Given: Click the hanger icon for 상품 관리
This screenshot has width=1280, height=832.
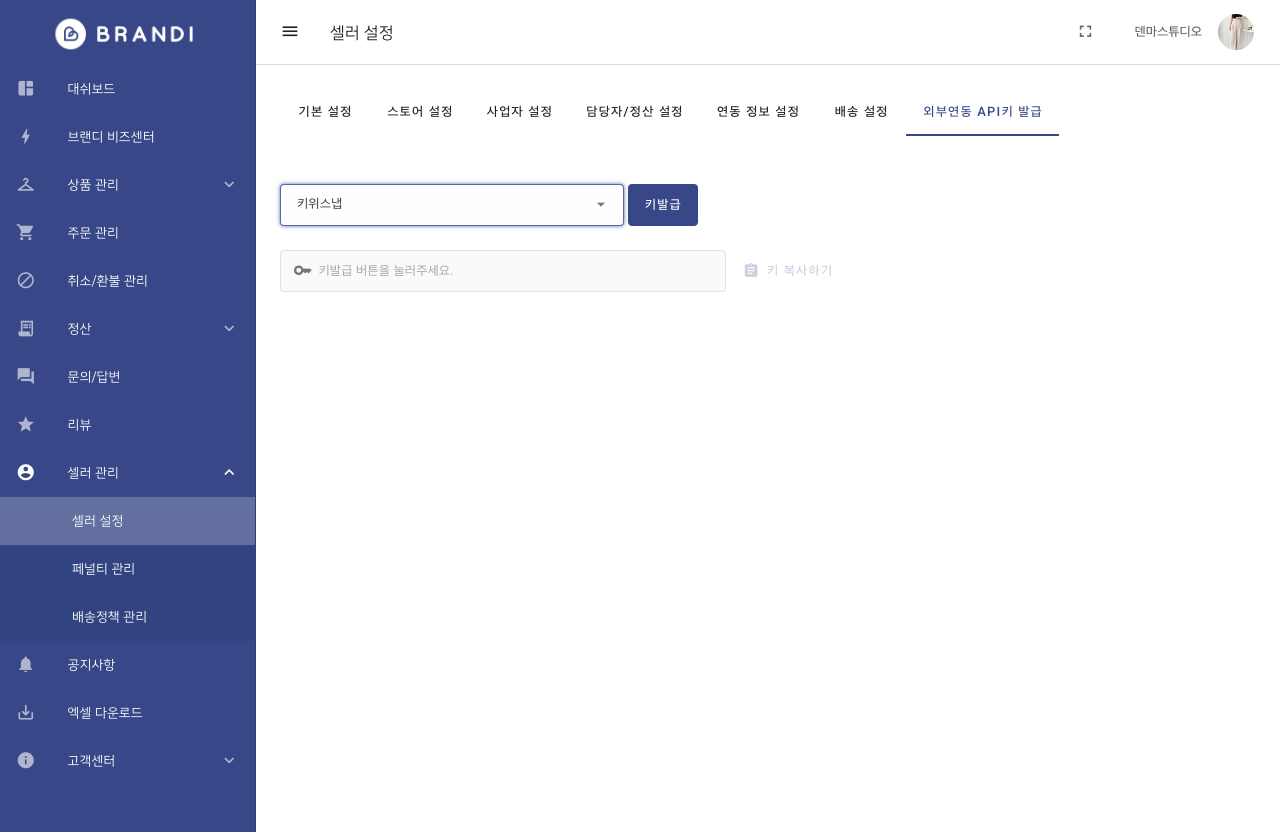Looking at the screenshot, I should pyautogui.click(x=26, y=184).
